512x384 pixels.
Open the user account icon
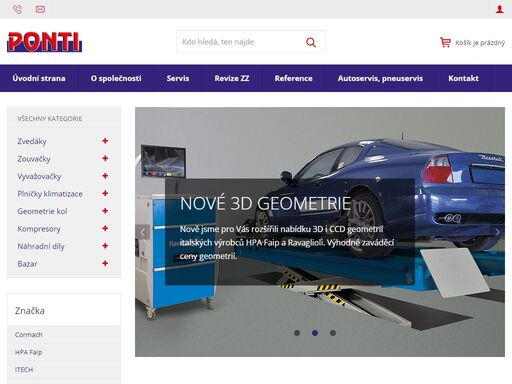(499, 9)
